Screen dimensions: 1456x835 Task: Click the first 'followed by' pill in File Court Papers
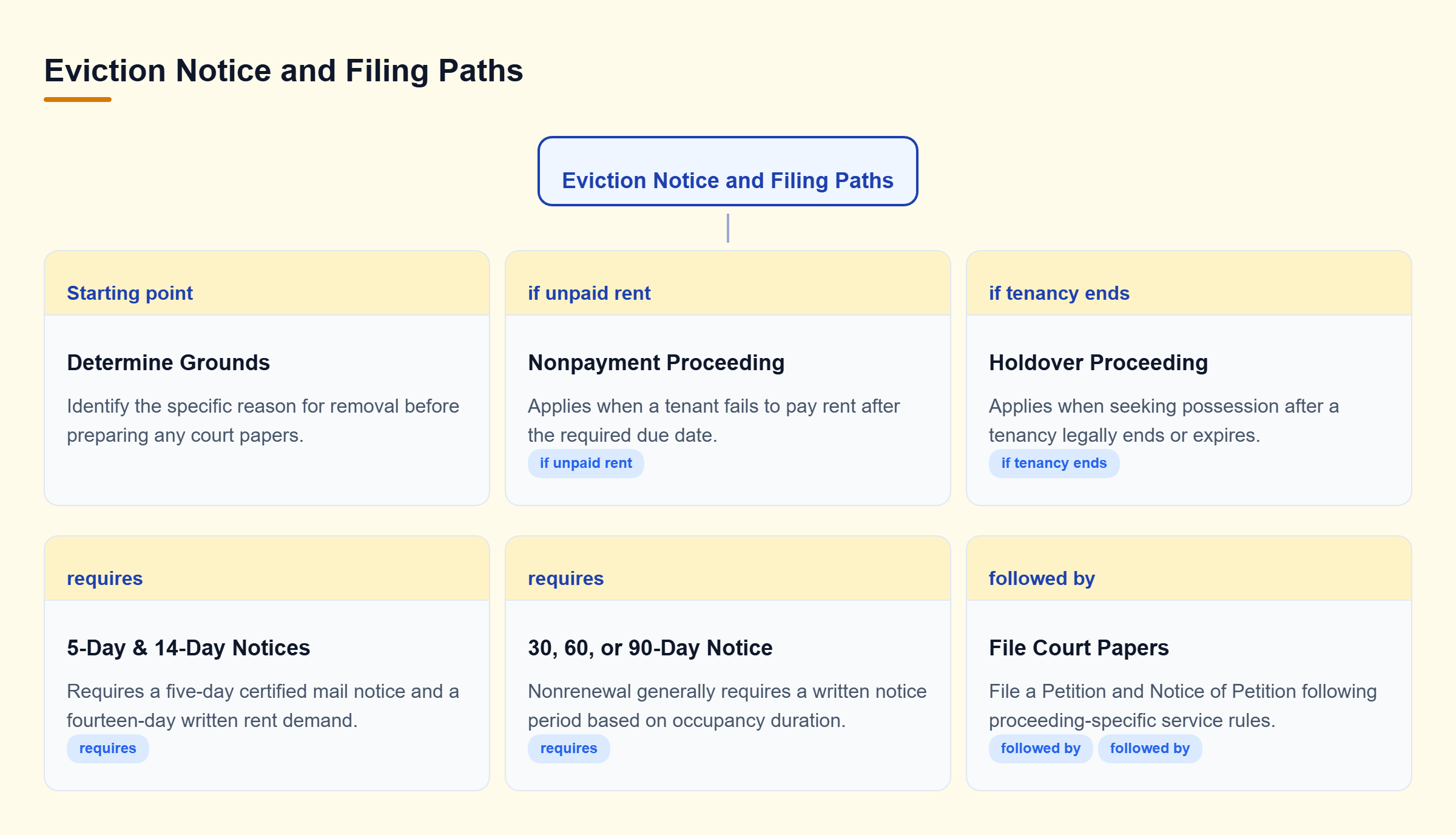1040,748
